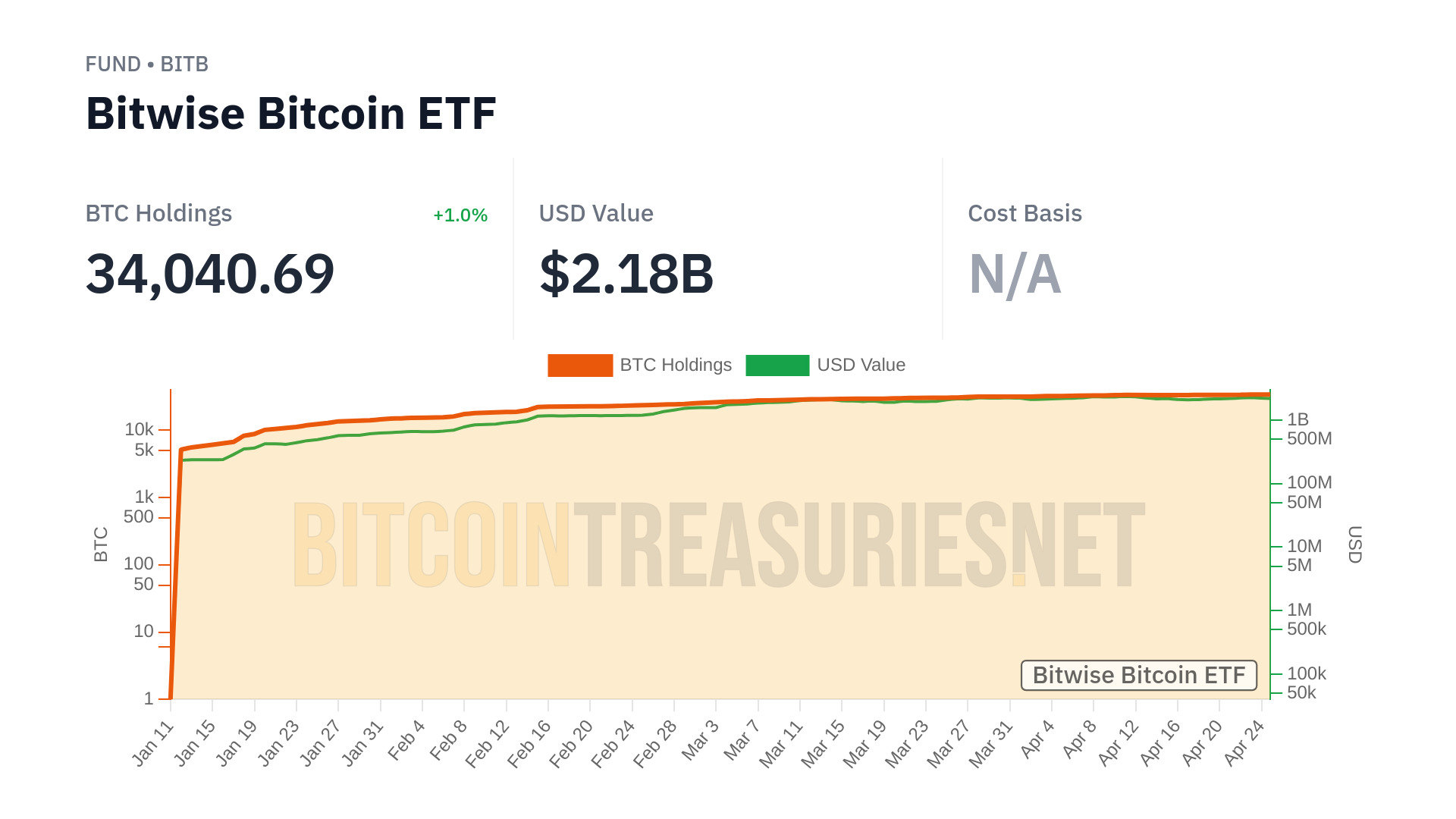Click the Mar 31 date tick label
Image resolution: width=1456 pixels, height=819 pixels.
pyautogui.click(x=991, y=744)
